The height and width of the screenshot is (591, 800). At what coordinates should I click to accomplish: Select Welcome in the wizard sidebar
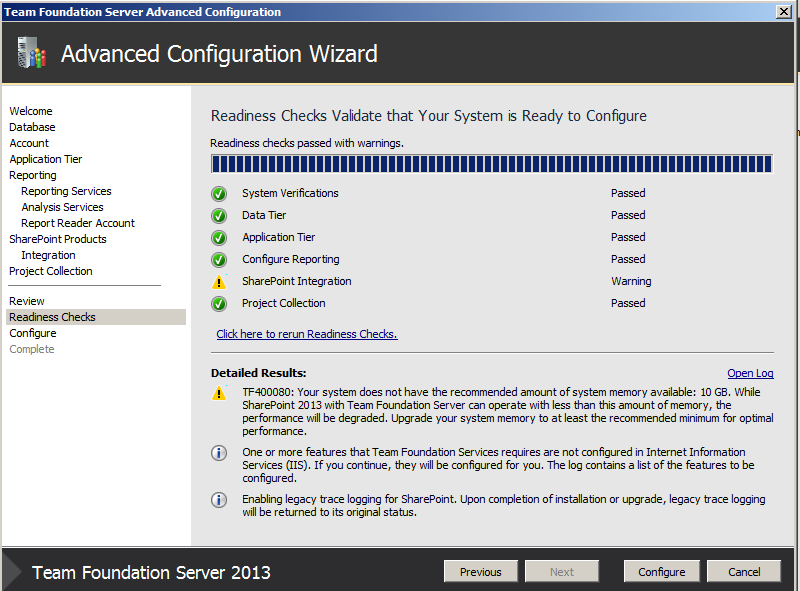(30, 110)
